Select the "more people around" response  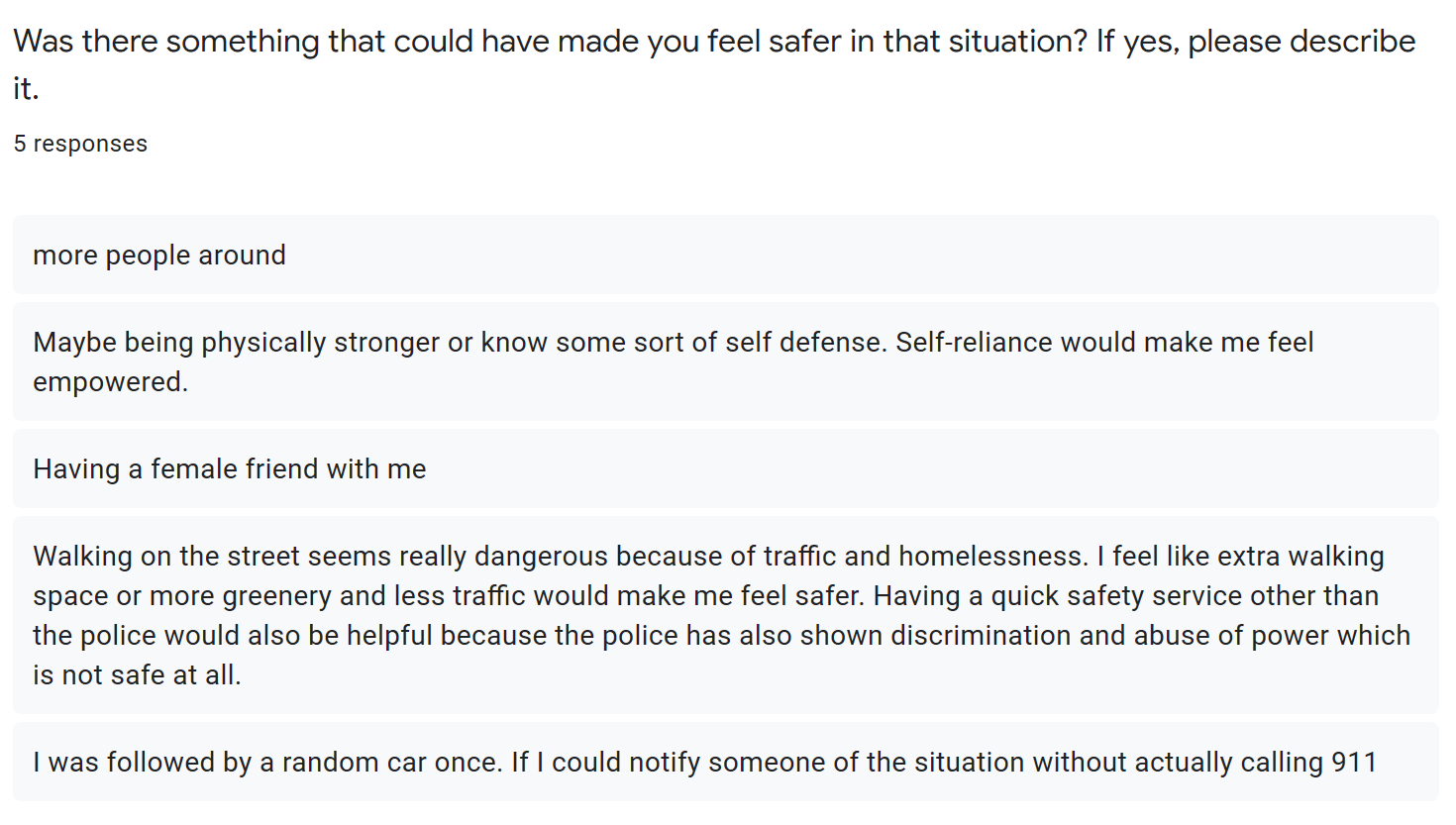click(x=159, y=256)
